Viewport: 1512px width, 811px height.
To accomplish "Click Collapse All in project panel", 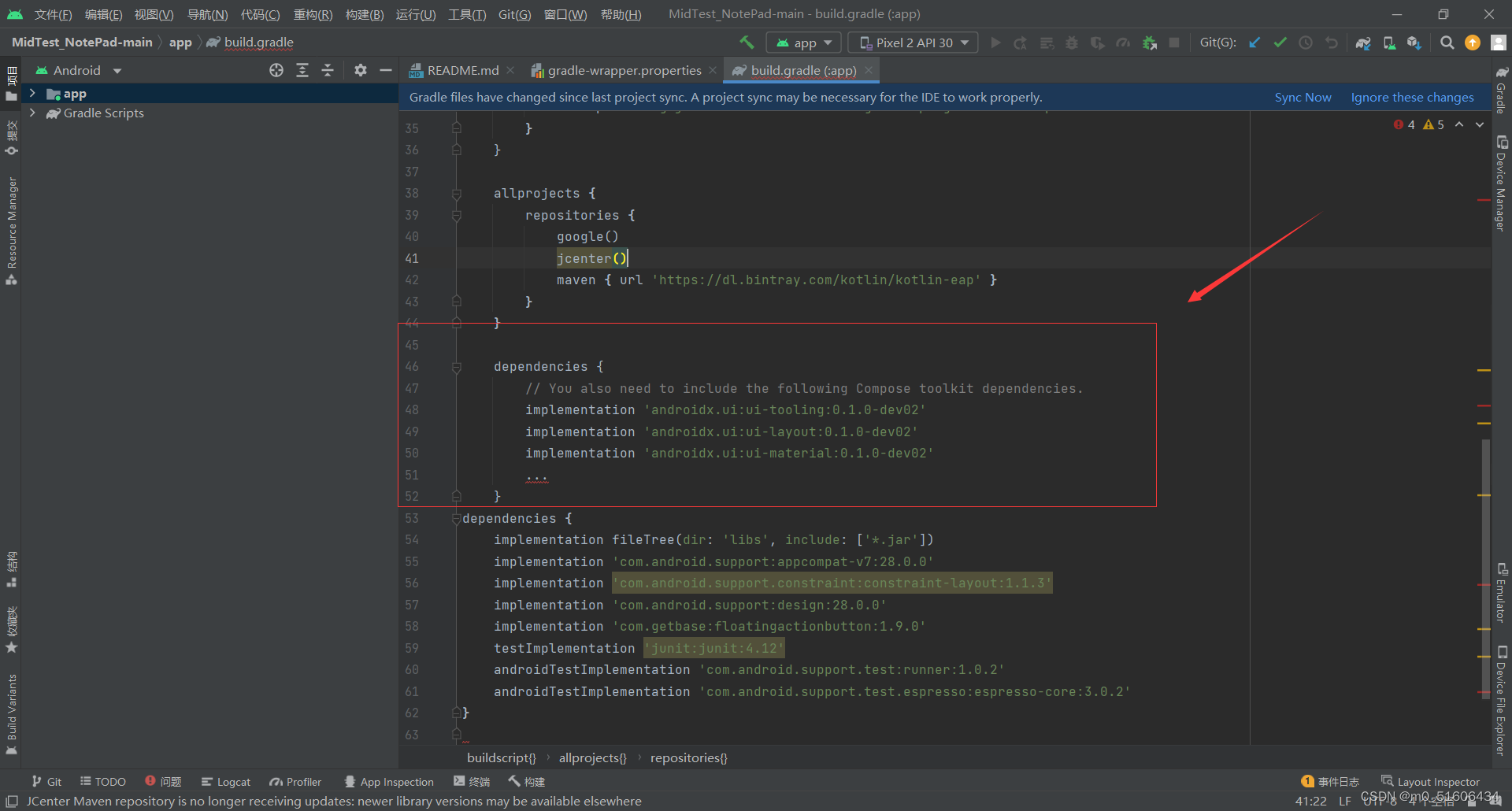I will 328,70.
